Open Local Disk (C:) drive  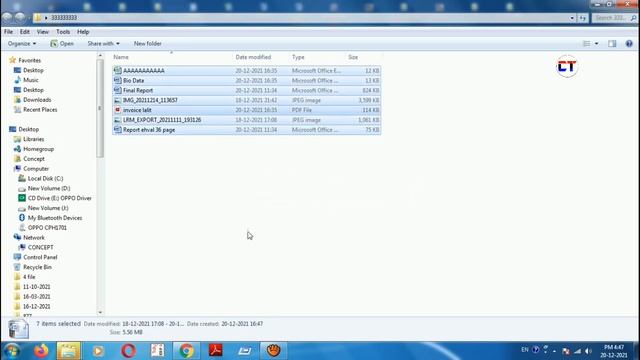45,178
